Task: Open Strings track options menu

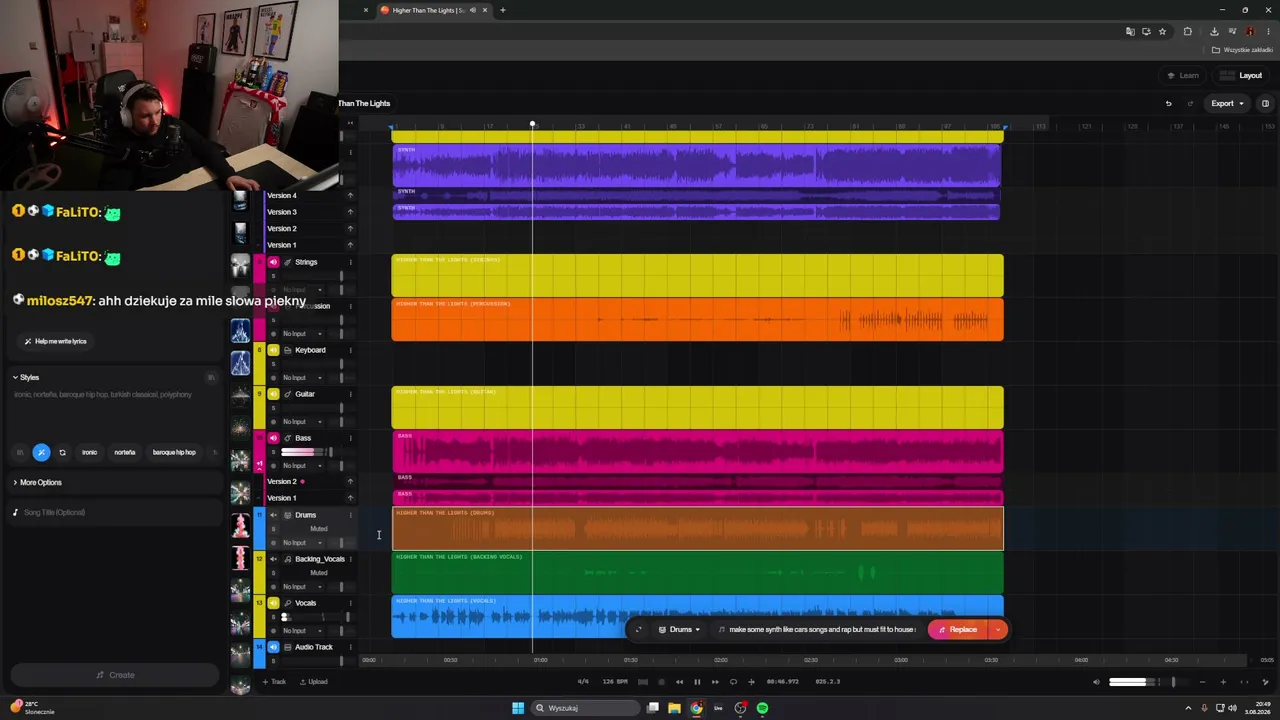Action: [x=350, y=262]
